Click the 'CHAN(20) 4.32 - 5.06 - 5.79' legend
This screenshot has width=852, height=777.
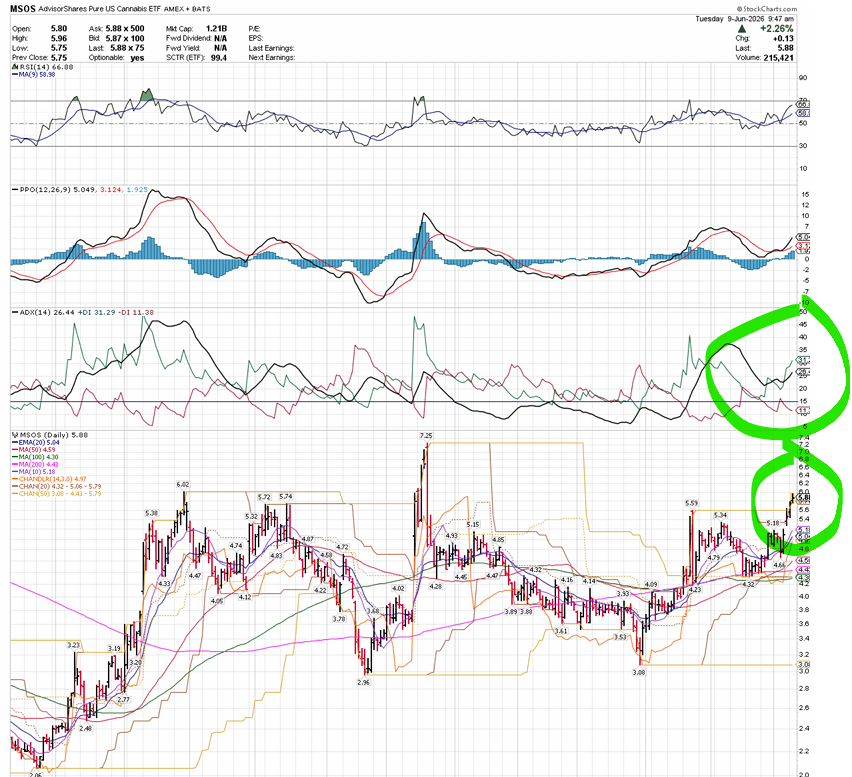pos(60,486)
